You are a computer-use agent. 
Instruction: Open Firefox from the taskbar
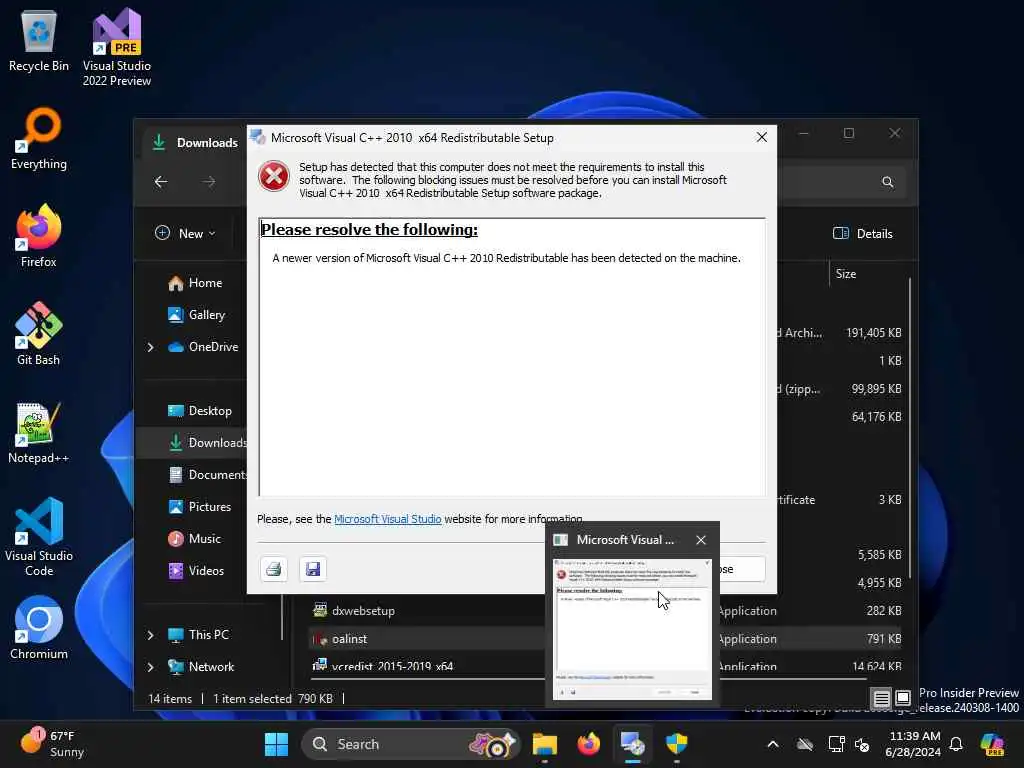click(588, 744)
